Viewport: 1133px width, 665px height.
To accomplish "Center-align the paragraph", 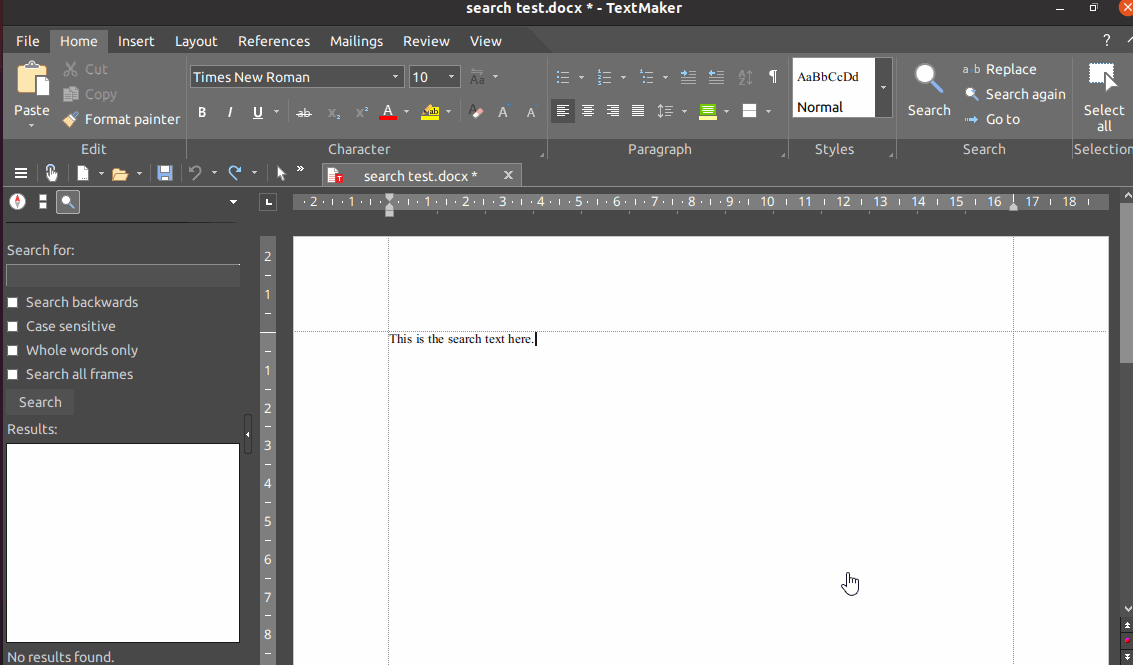I will point(588,111).
